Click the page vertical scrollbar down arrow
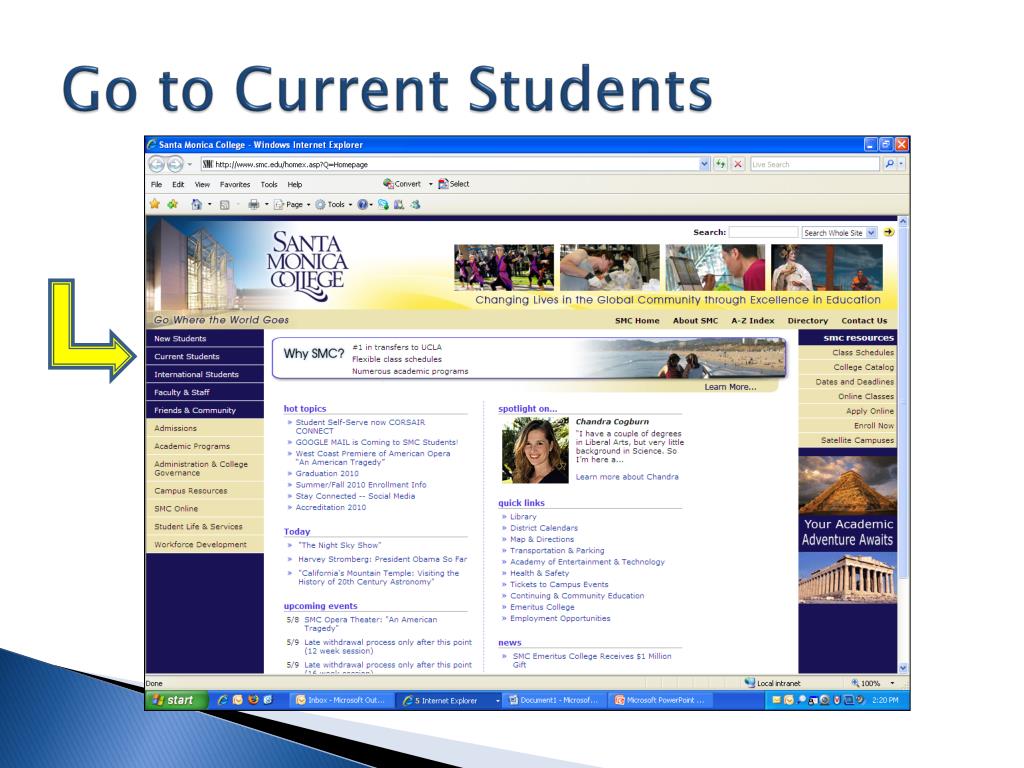This screenshot has height=768, width=1024. pyautogui.click(x=903, y=668)
